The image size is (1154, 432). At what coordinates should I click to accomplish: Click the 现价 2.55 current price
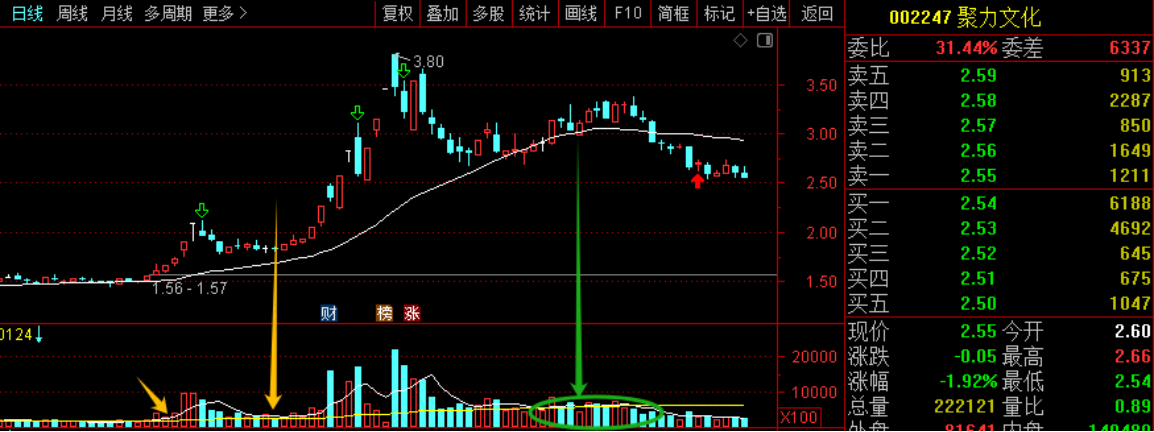coord(979,330)
